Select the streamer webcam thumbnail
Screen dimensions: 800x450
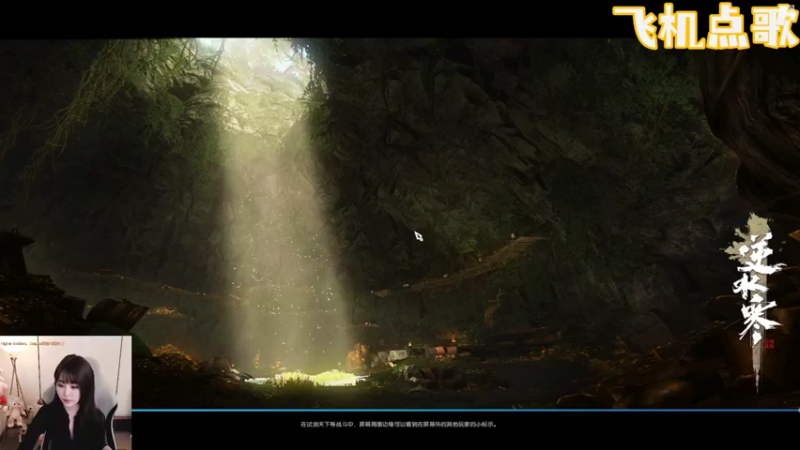[66, 392]
